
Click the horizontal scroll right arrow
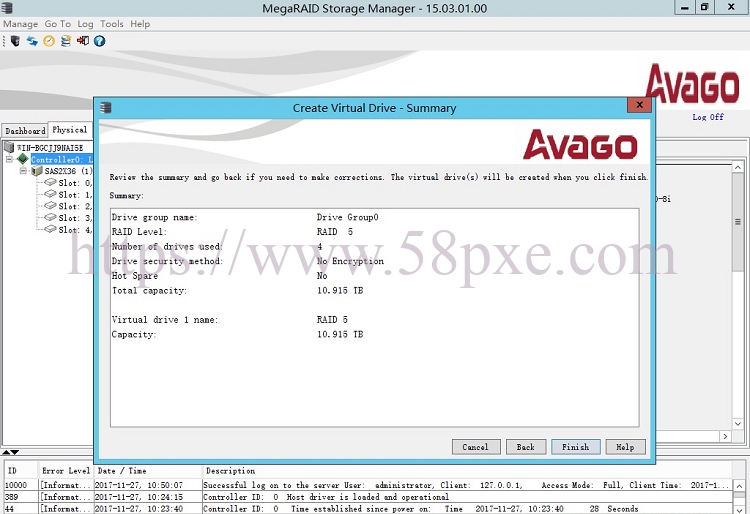pyautogui.click(x=725, y=436)
